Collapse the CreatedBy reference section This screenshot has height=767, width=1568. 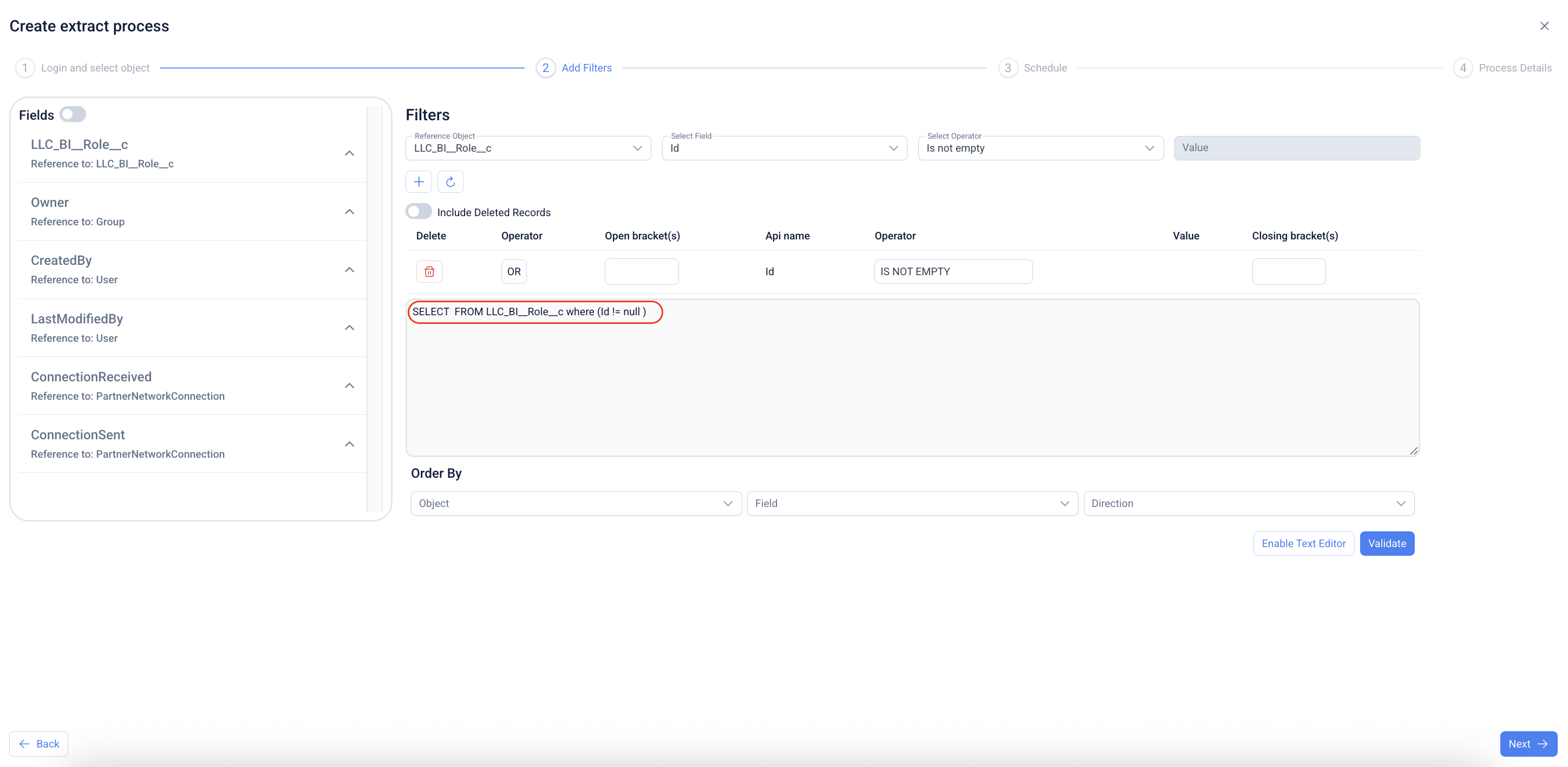coord(349,270)
